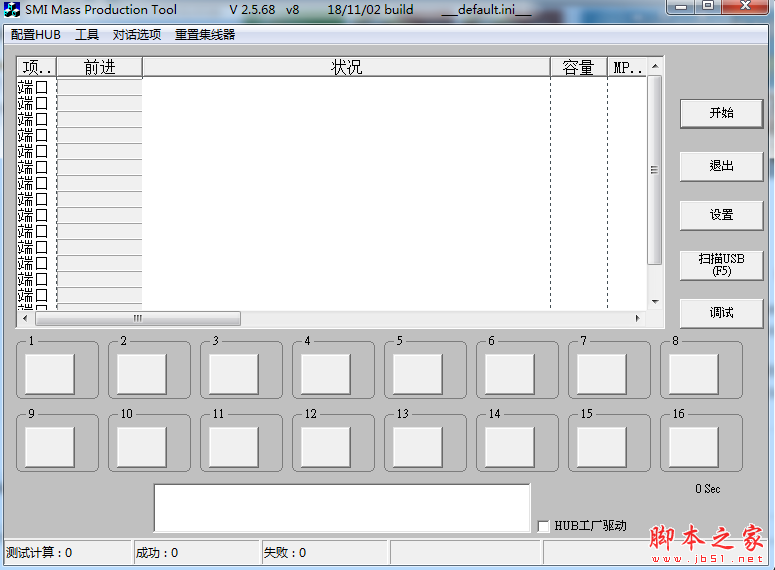Tick the fifth port row checkbox
Image resolution: width=775 pixels, height=570 pixels.
(42, 151)
